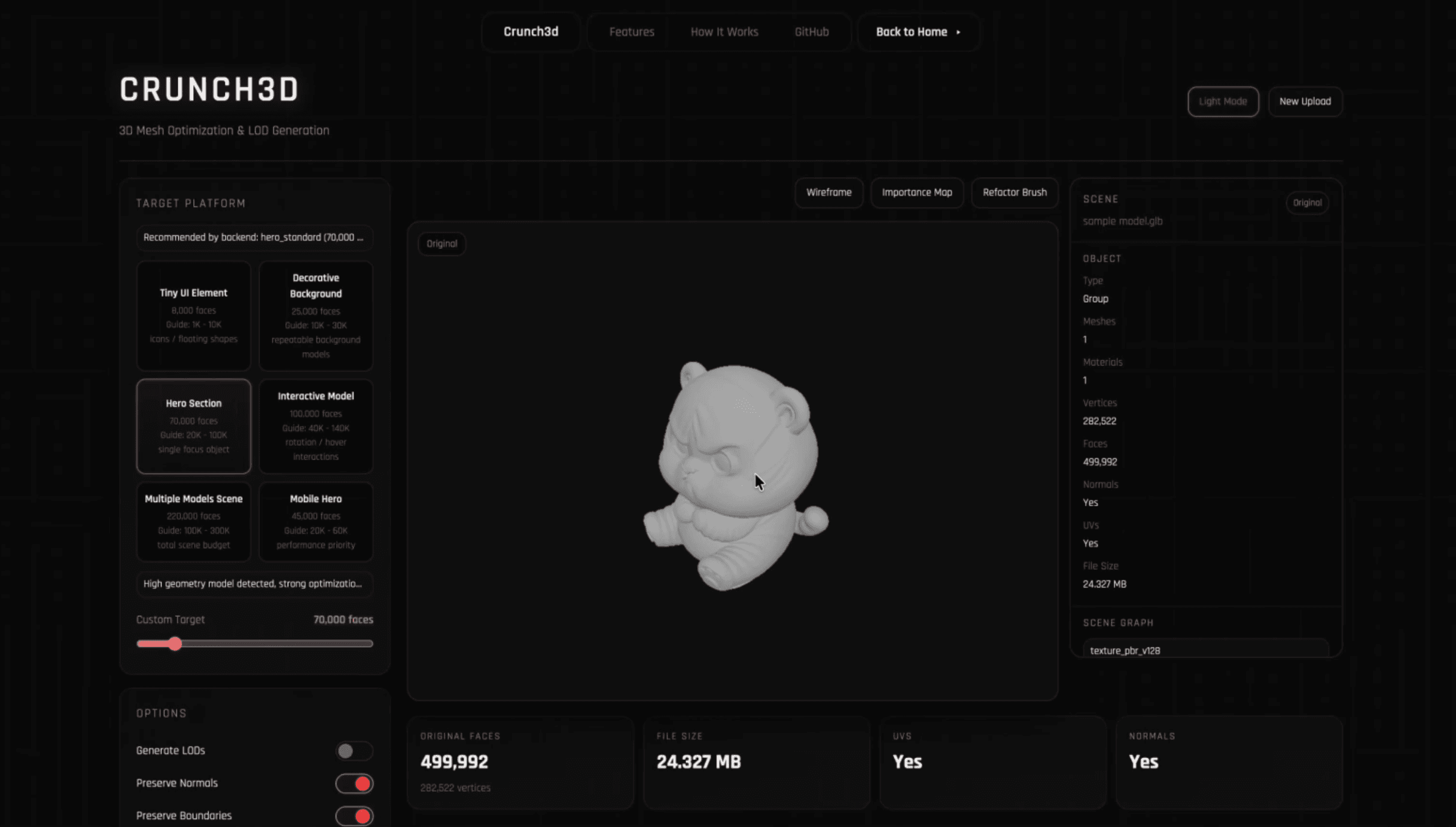The height and width of the screenshot is (827, 1456).
Task: Open the GitHub nav link
Action: pyautogui.click(x=811, y=32)
